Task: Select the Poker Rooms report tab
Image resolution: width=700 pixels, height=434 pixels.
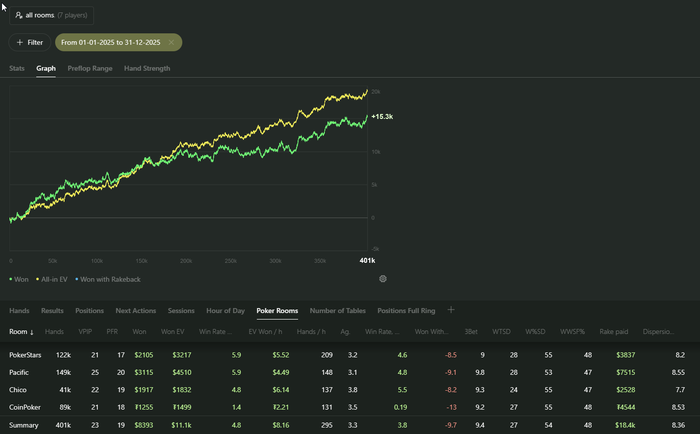Action: [x=277, y=310]
